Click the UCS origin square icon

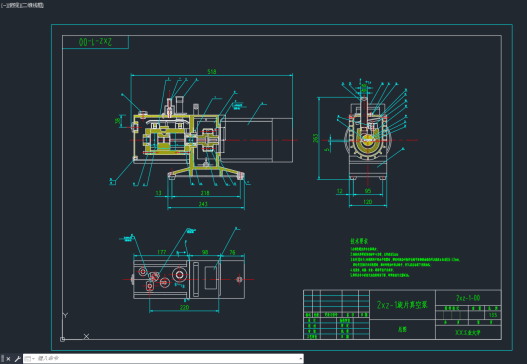[62, 339]
